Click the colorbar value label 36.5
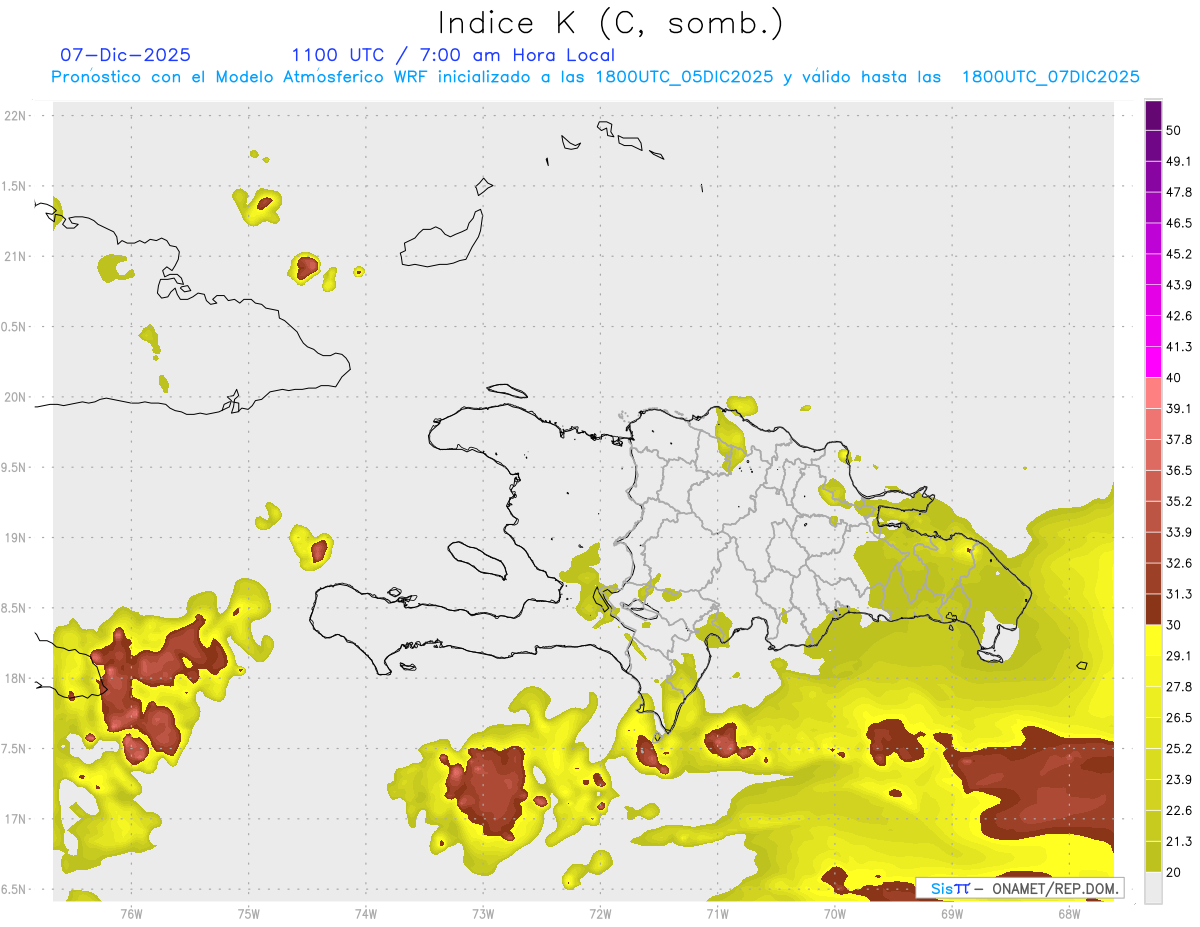This screenshot has height=927, width=1200. click(x=1178, y=470)
